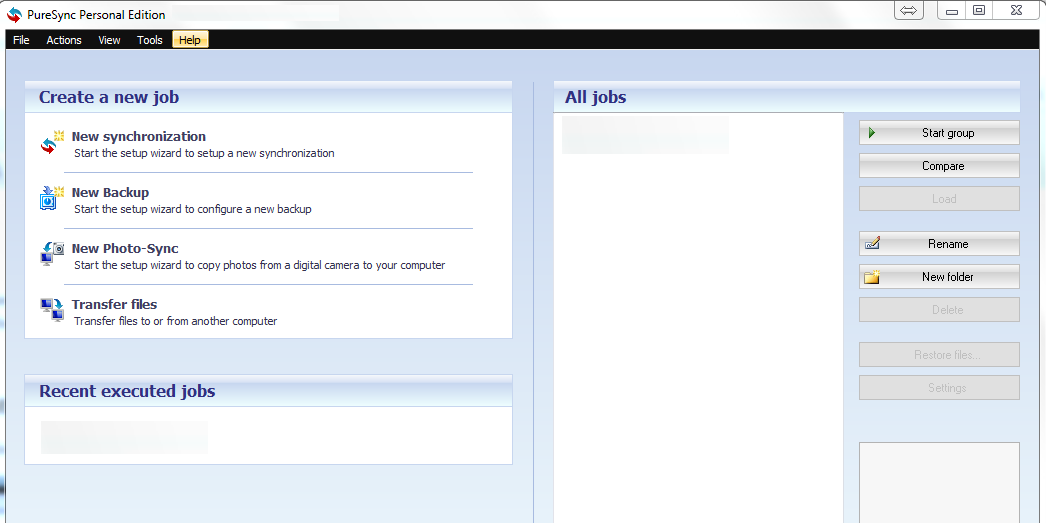Select the entry under Recent executed jobs
The width and height of the screenshot is (1046, 523).
pos(124,437)
